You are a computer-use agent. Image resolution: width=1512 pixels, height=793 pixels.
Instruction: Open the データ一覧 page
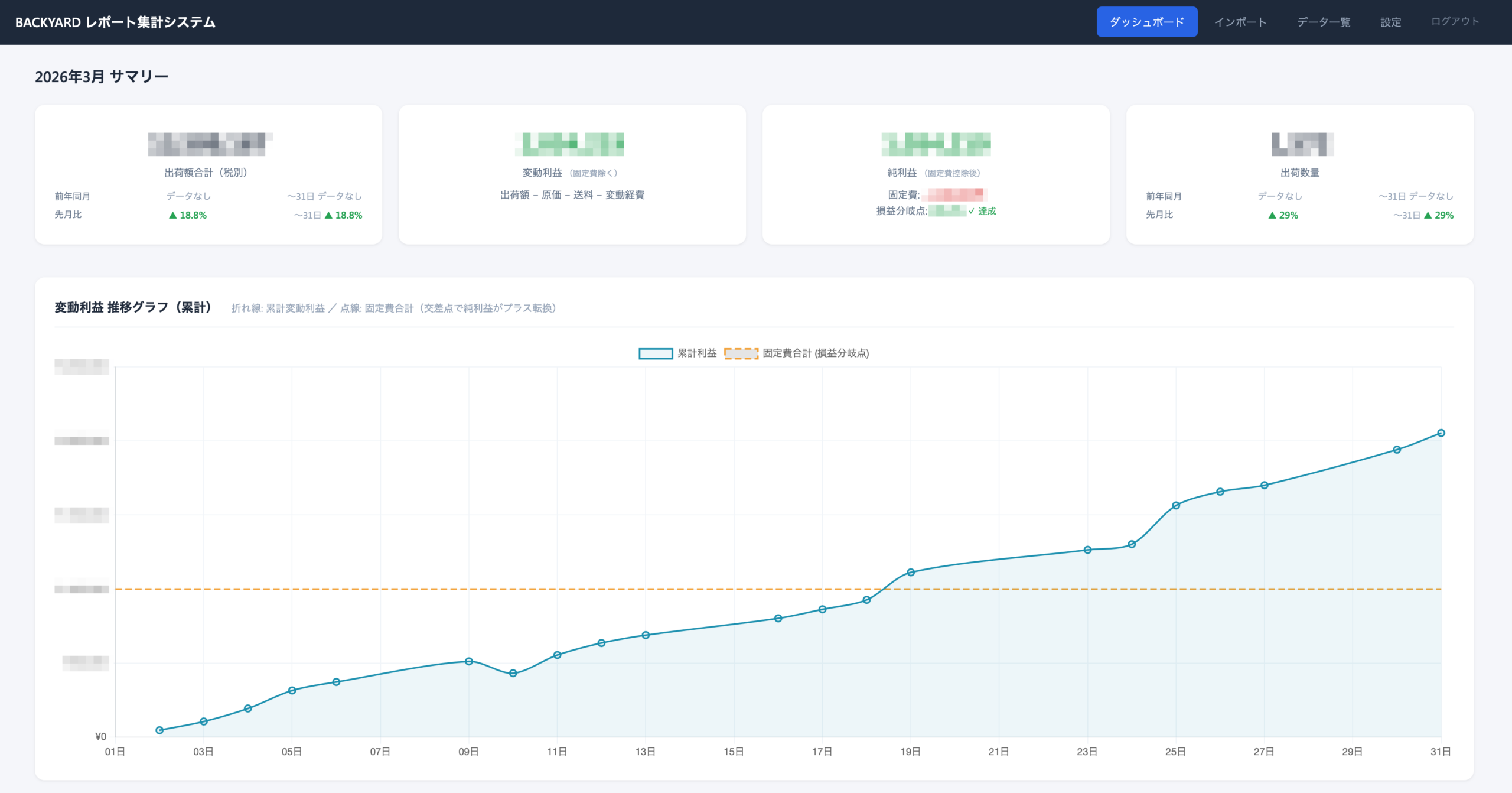tap(1324, 22)
